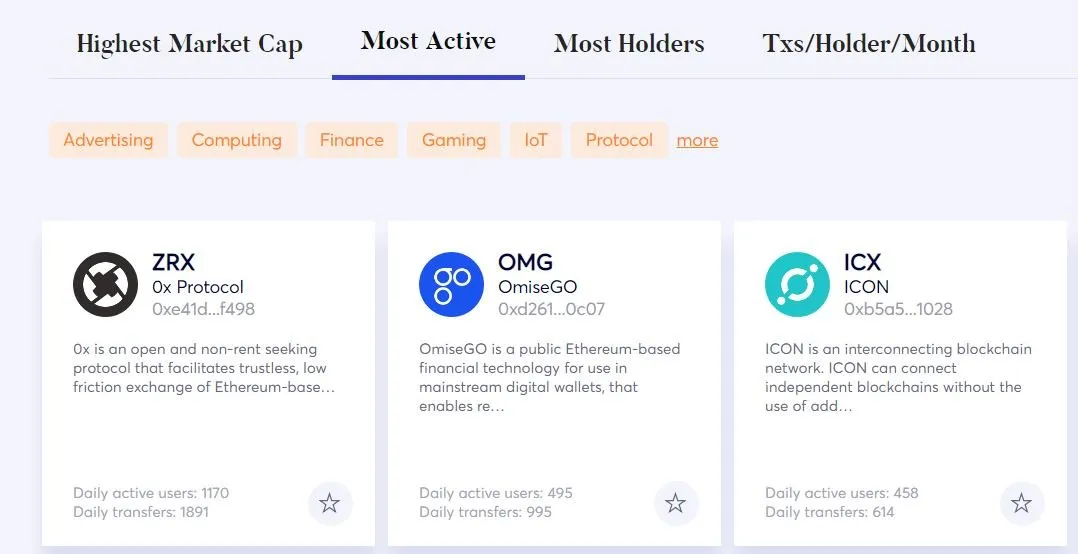Click OMG address 0xd261...0c07
1078x554 pixels.
pos(551,309)
